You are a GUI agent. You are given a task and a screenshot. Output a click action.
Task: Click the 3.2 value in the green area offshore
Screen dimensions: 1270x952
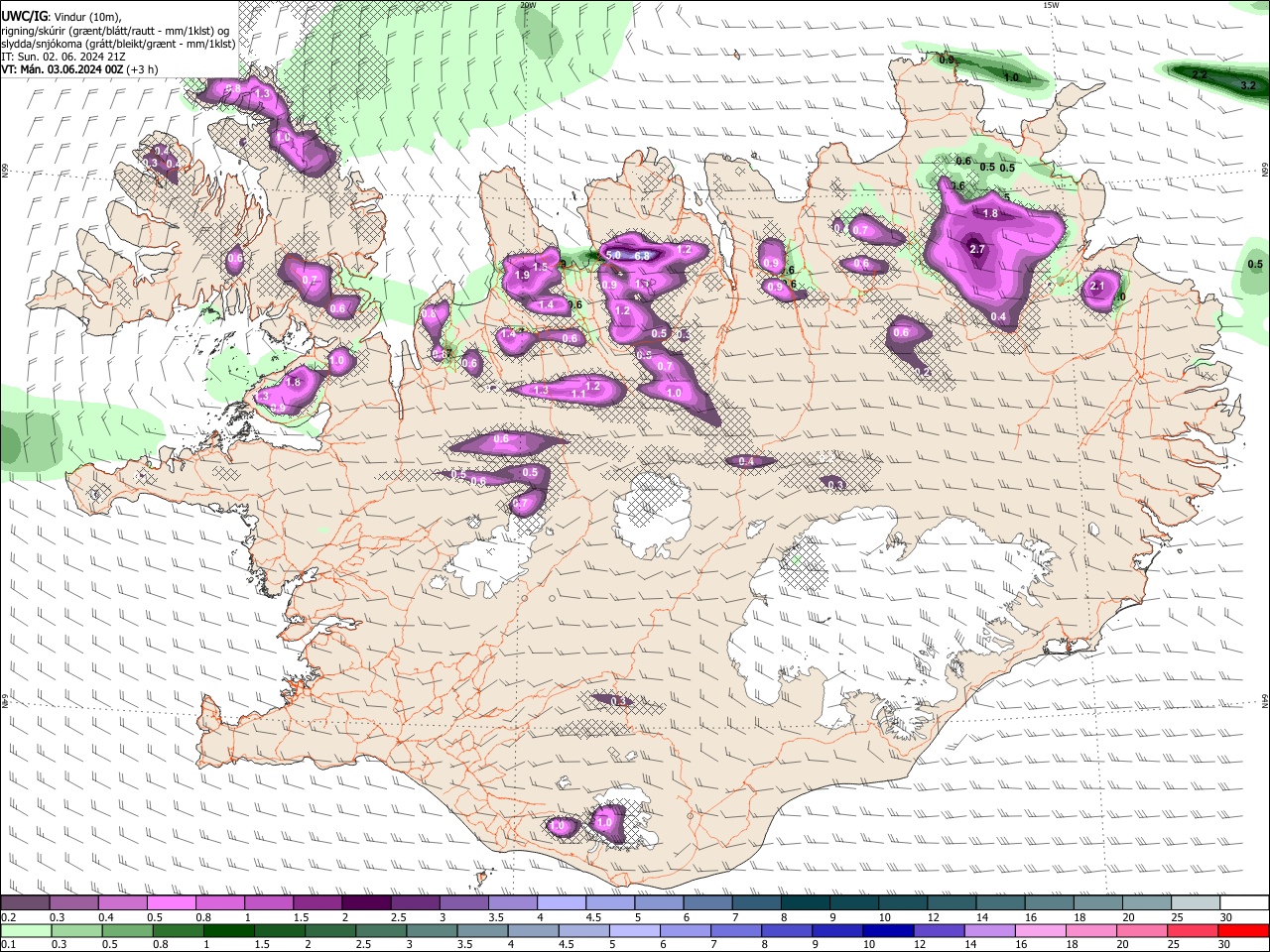[x=1249, y=86]
